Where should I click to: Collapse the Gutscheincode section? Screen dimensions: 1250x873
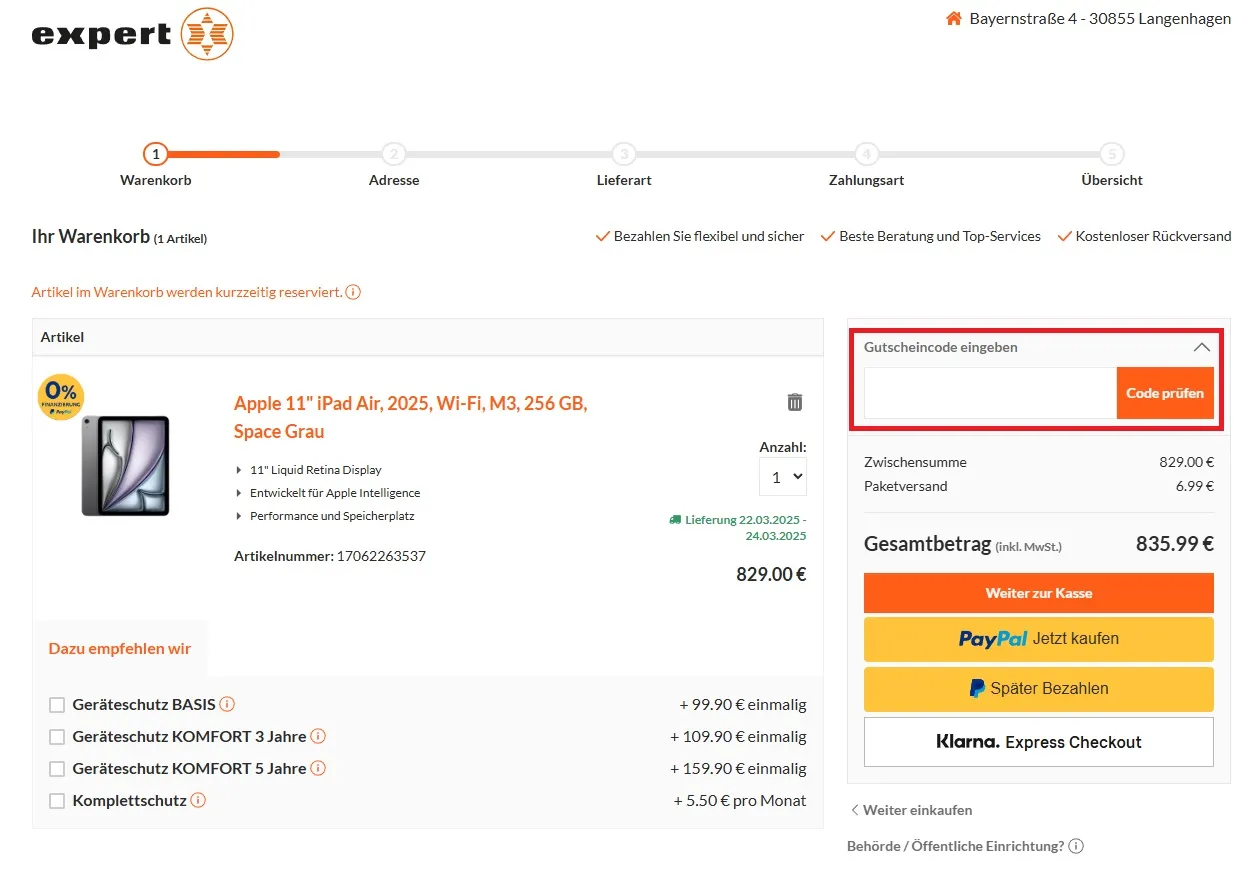pos(1201,347)
